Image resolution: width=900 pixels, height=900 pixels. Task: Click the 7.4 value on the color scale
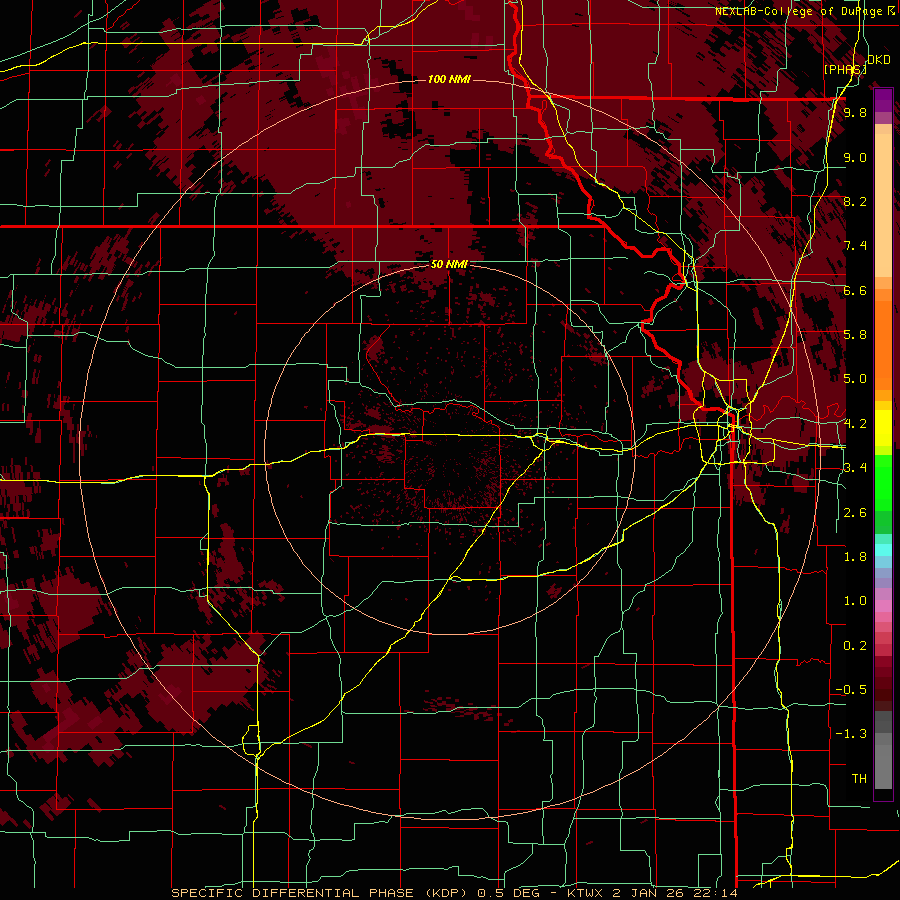pos(855,246)
